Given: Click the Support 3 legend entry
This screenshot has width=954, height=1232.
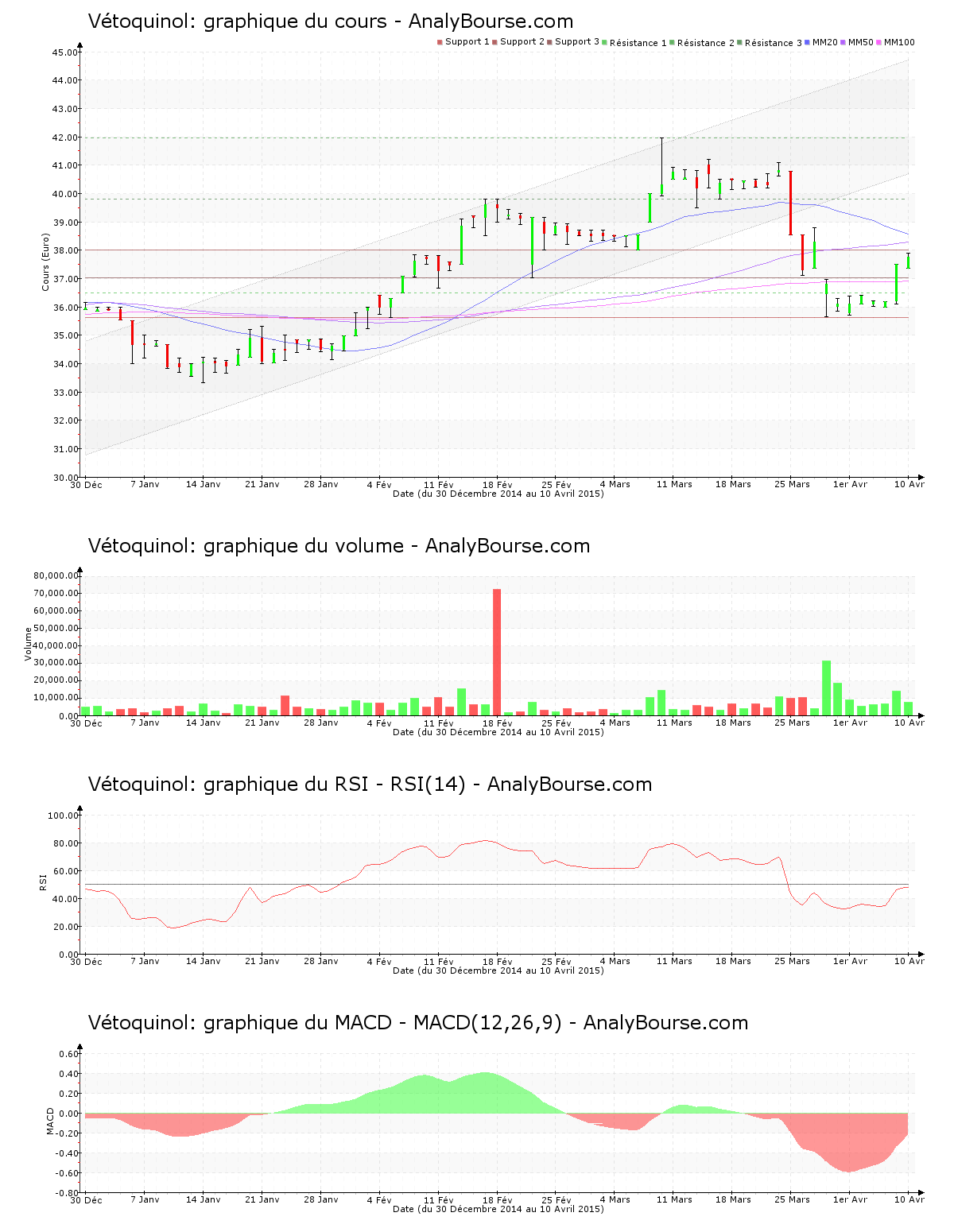Looking at the screenshot, I should (x=573, y=42).
